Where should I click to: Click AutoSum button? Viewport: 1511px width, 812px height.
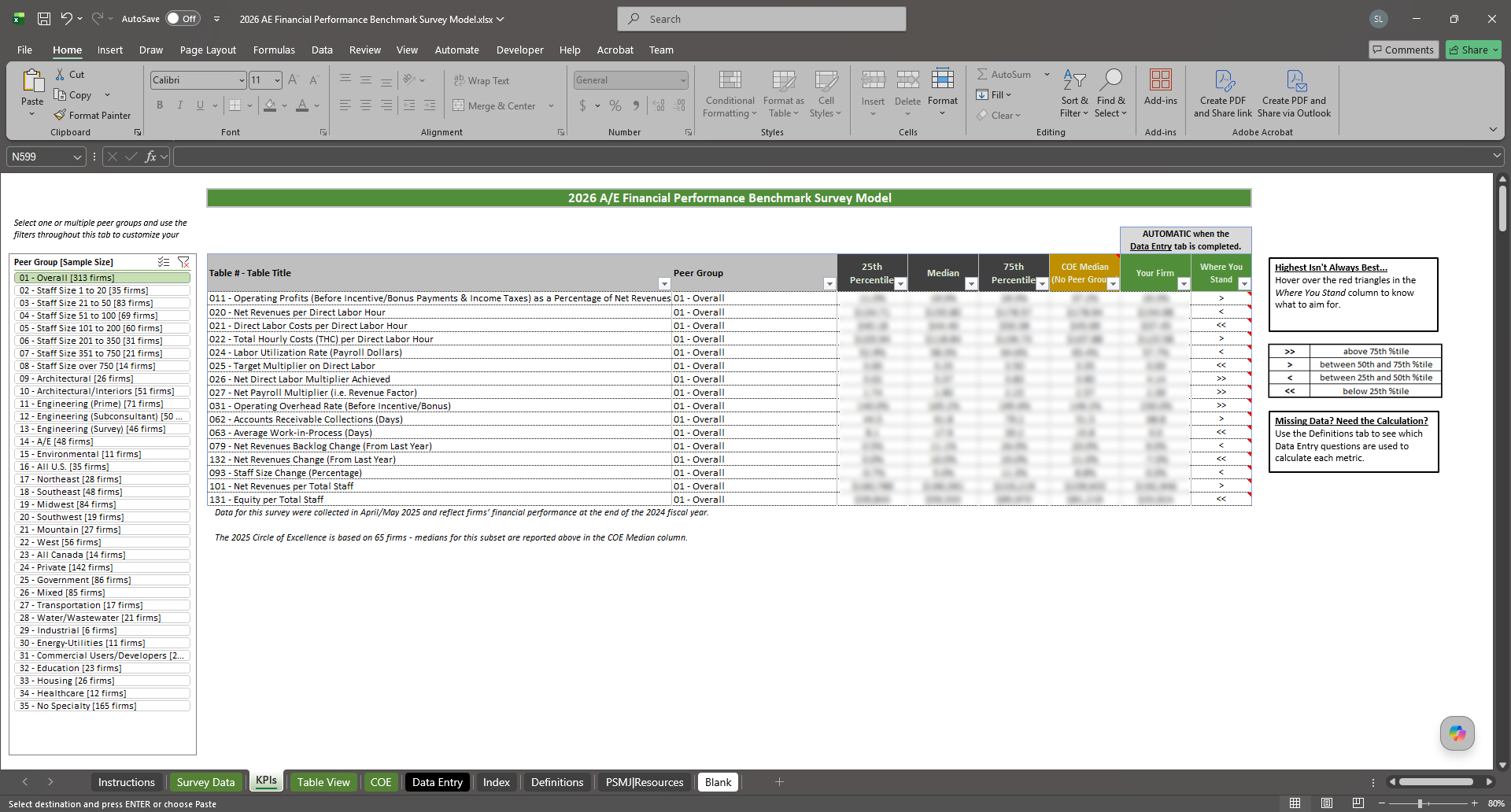coord(1004,74)
